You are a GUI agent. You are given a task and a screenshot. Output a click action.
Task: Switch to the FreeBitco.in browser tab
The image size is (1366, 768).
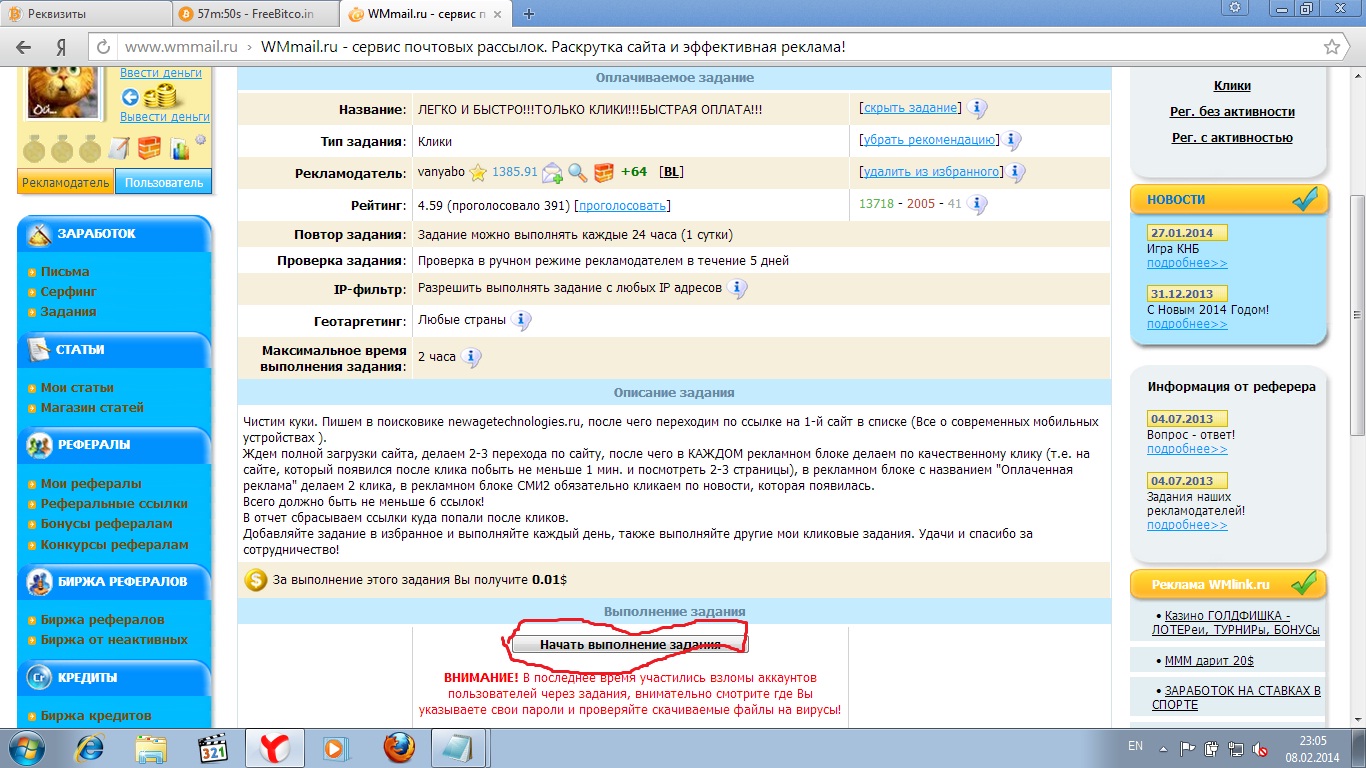pyautogui.click(x=255, y=13)
